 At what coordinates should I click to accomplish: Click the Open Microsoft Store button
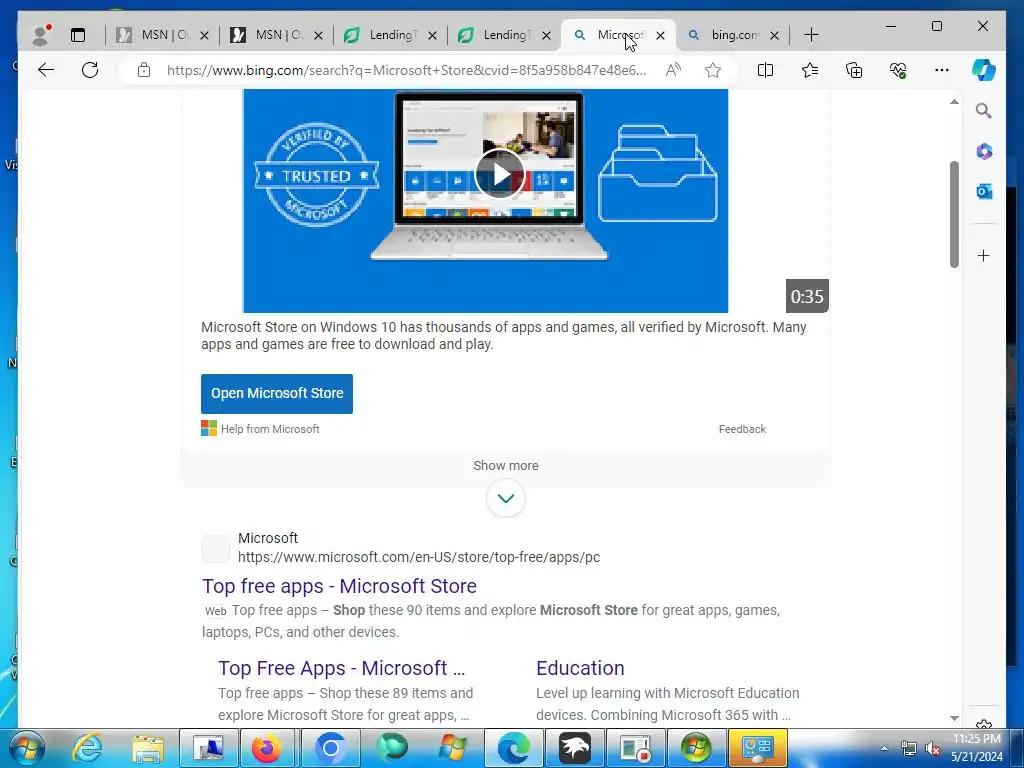277,394
